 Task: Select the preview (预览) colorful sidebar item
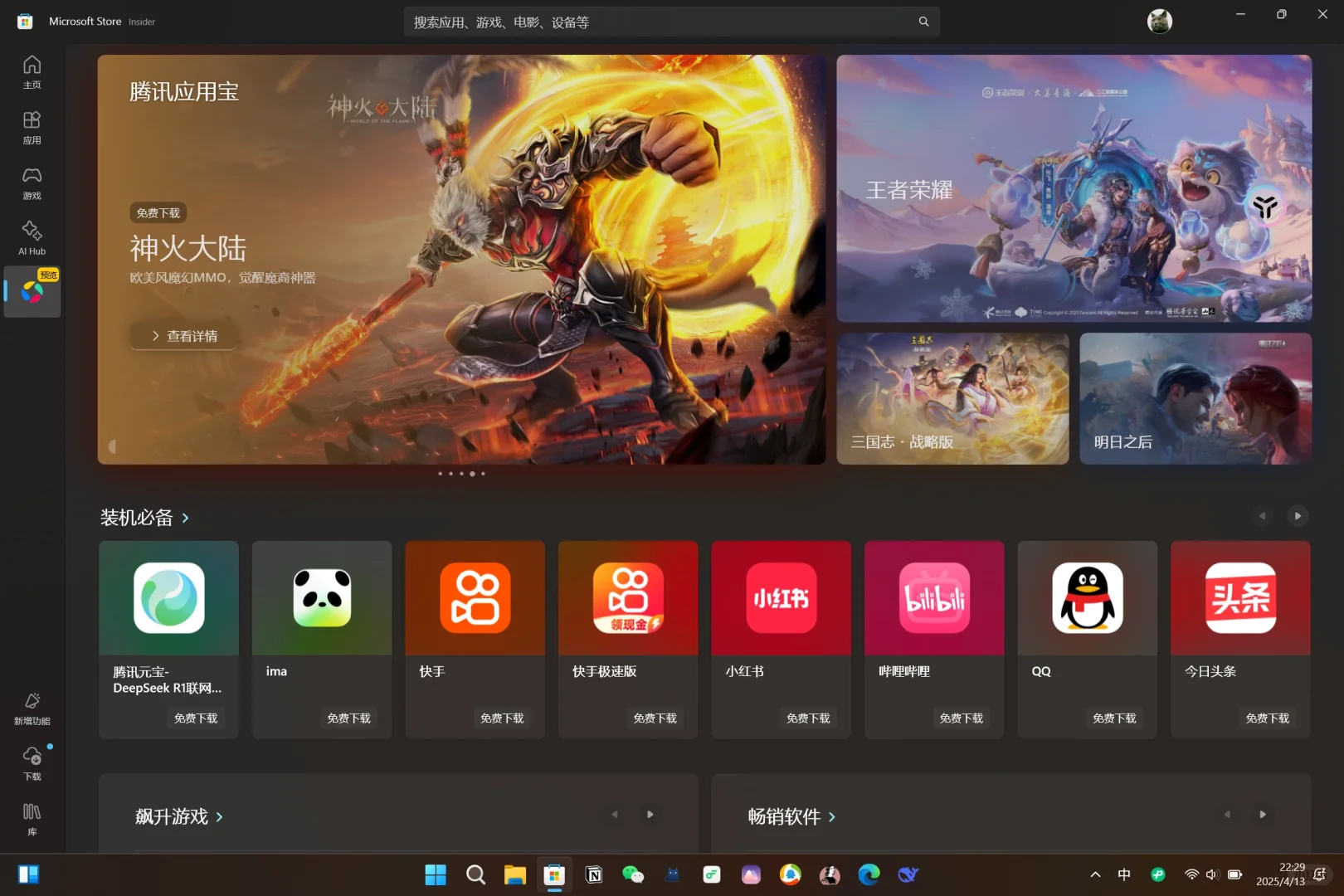coord(32,291)
